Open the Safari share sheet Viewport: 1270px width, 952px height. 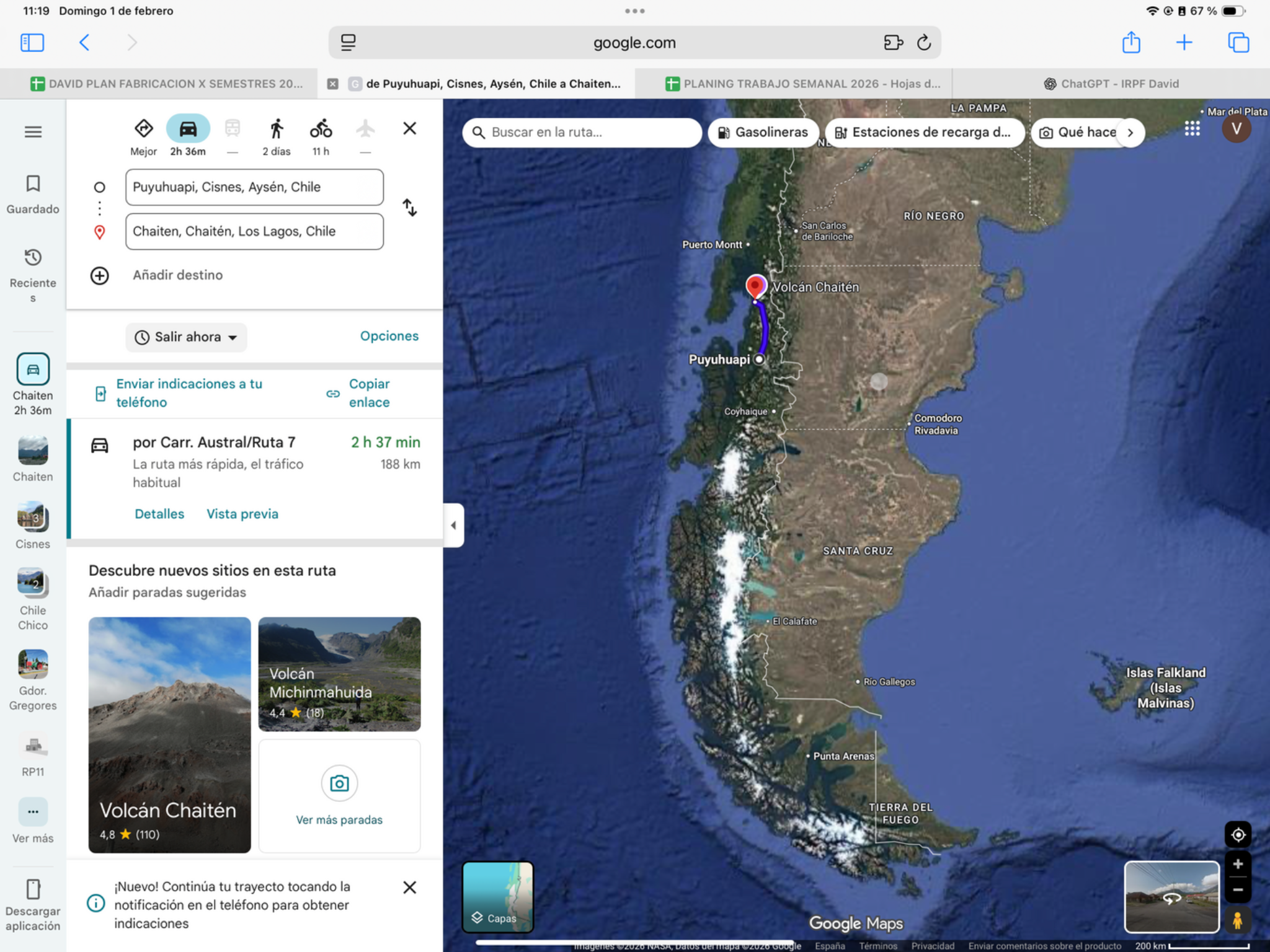pos(1131,43)
